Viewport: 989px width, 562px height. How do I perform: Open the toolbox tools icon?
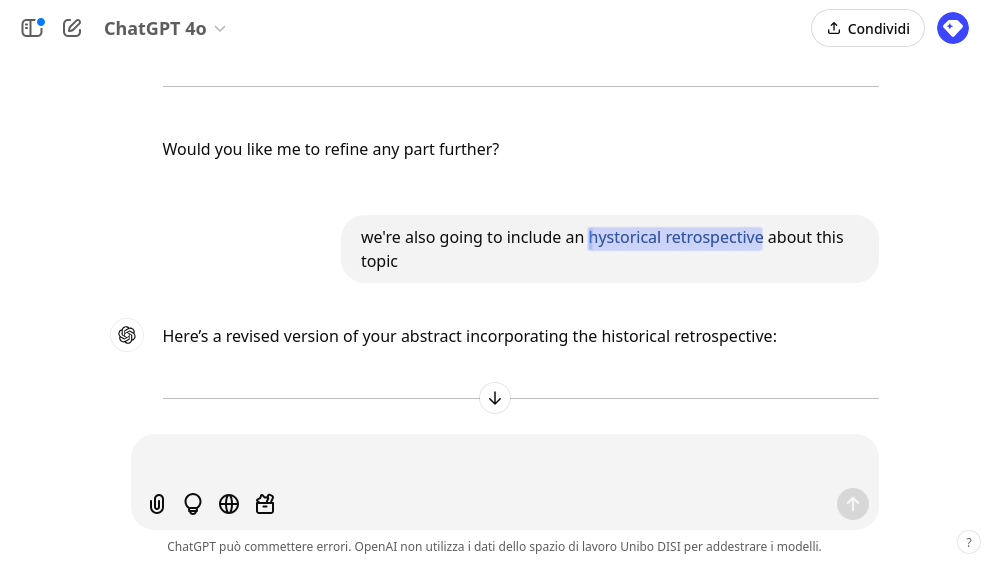265,504
